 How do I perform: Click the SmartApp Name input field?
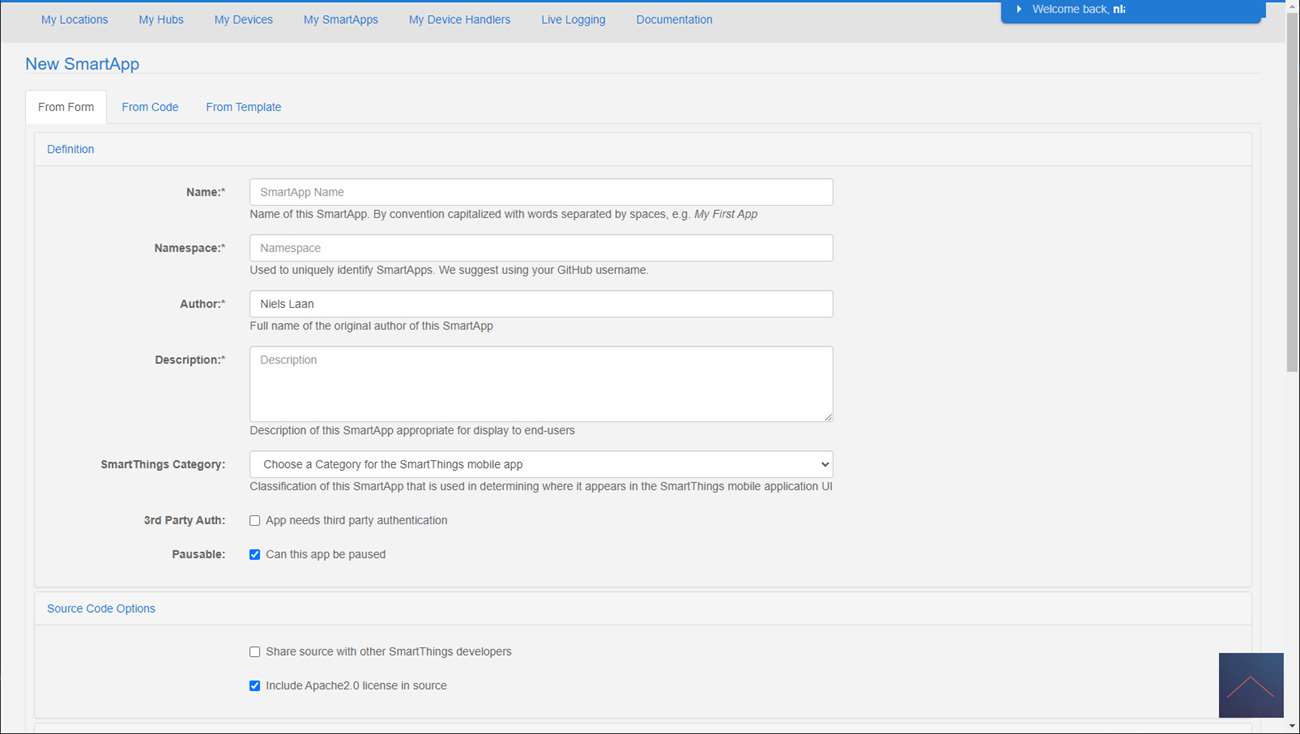[540, 192]
